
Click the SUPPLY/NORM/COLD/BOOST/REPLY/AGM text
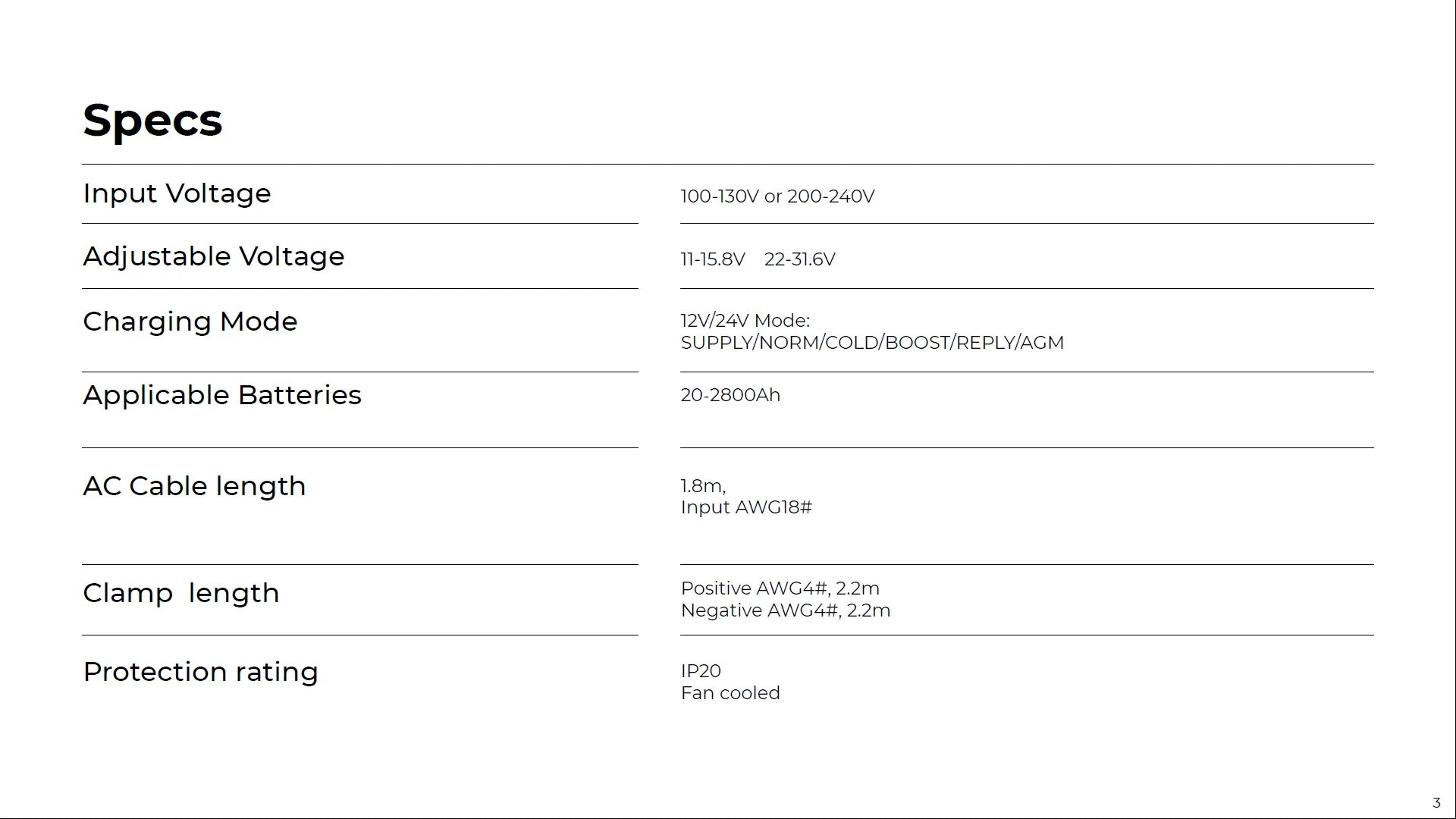coord(872,343)
